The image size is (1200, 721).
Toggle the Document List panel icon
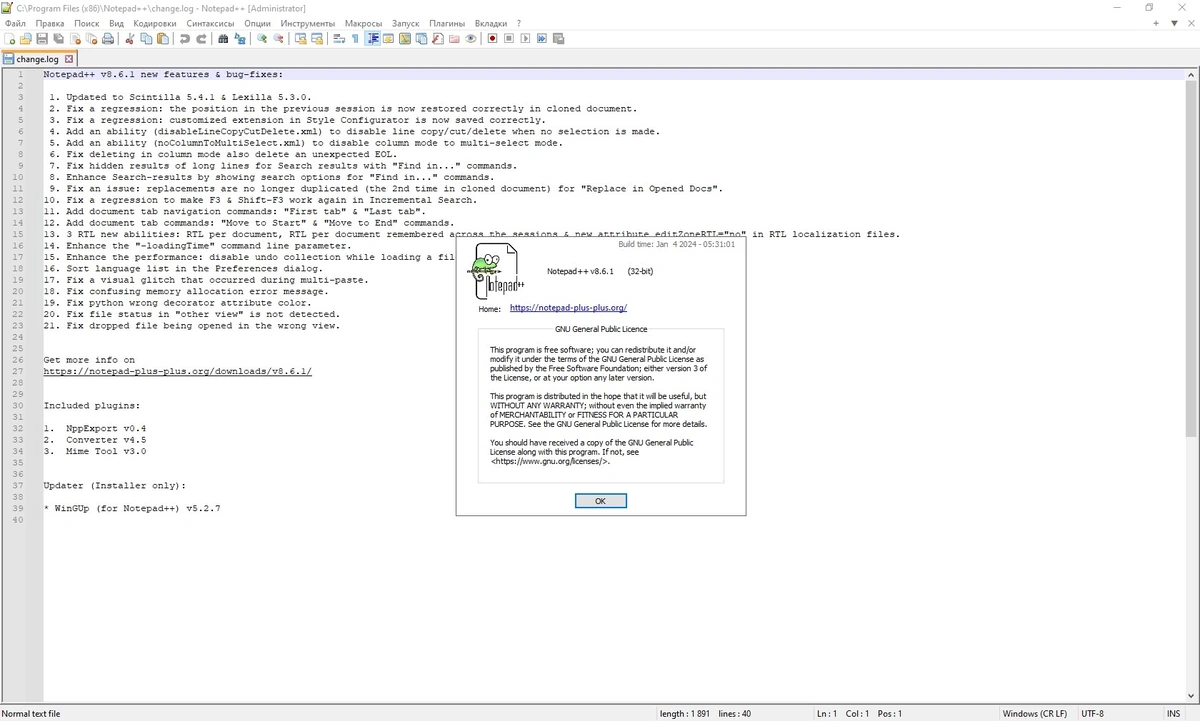pyautogui.click(x=421, y=39)
